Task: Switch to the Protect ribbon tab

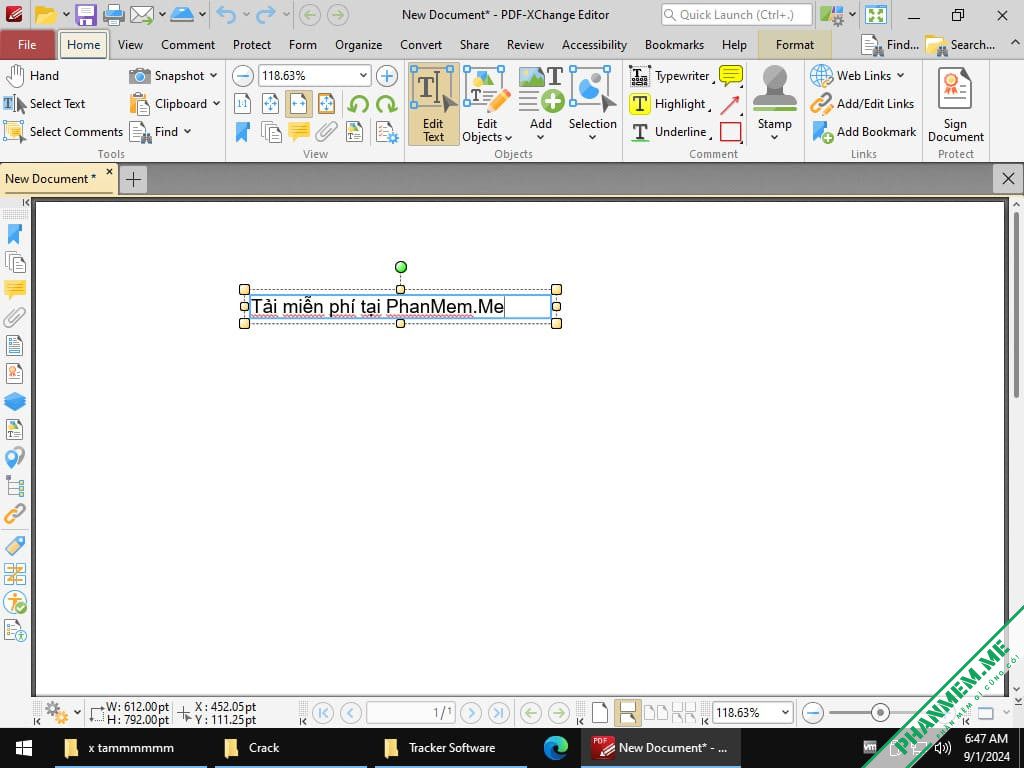Action: pos(251,44)
